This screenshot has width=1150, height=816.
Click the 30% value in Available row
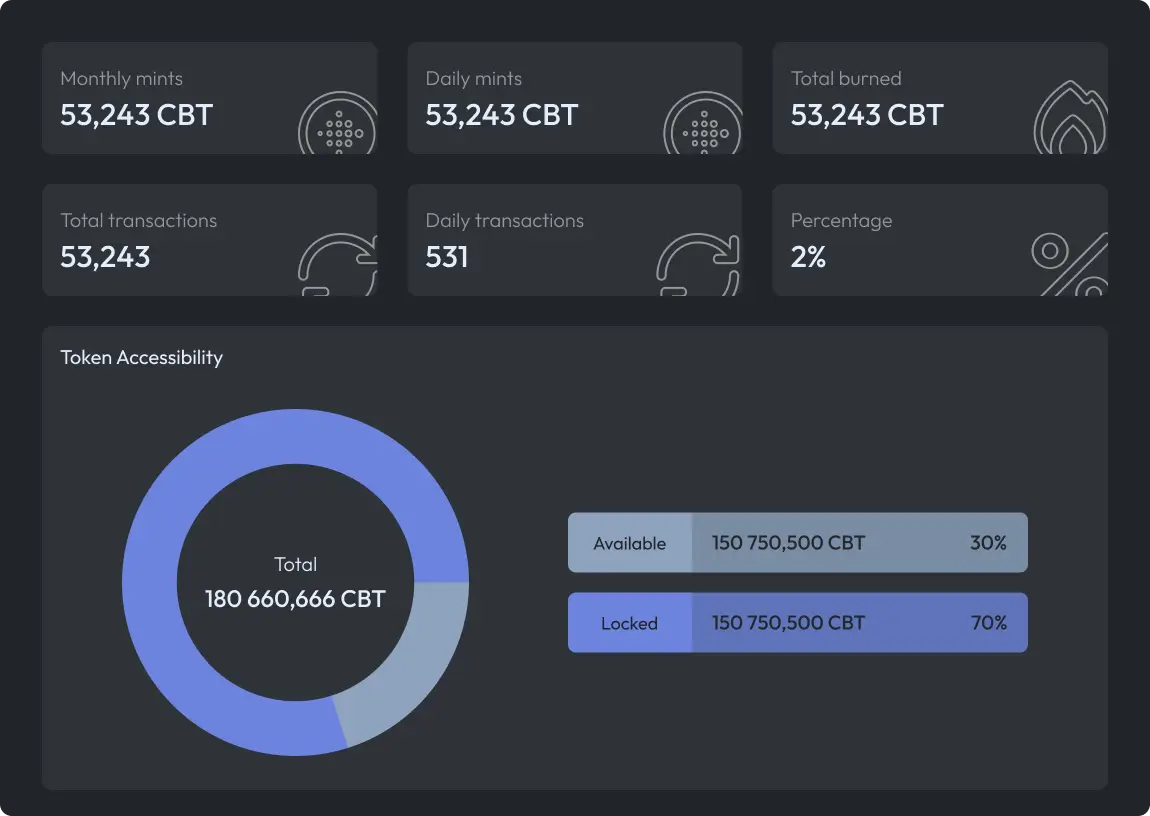click(989, 543)
